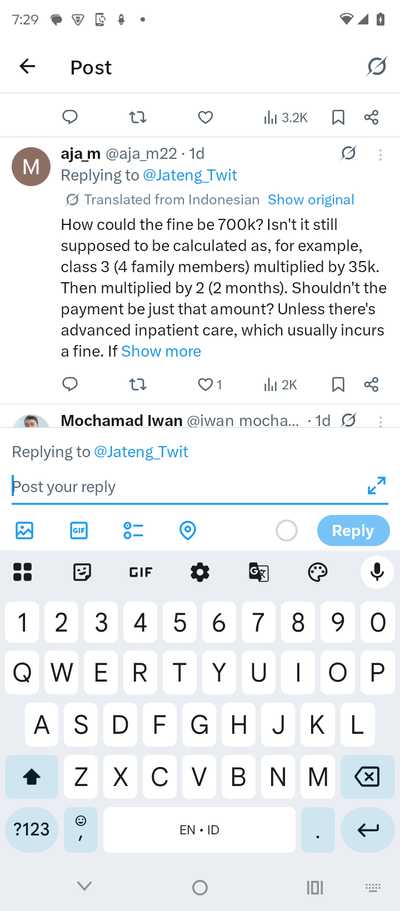Send the reply with the Reply button

click(353, 530)
